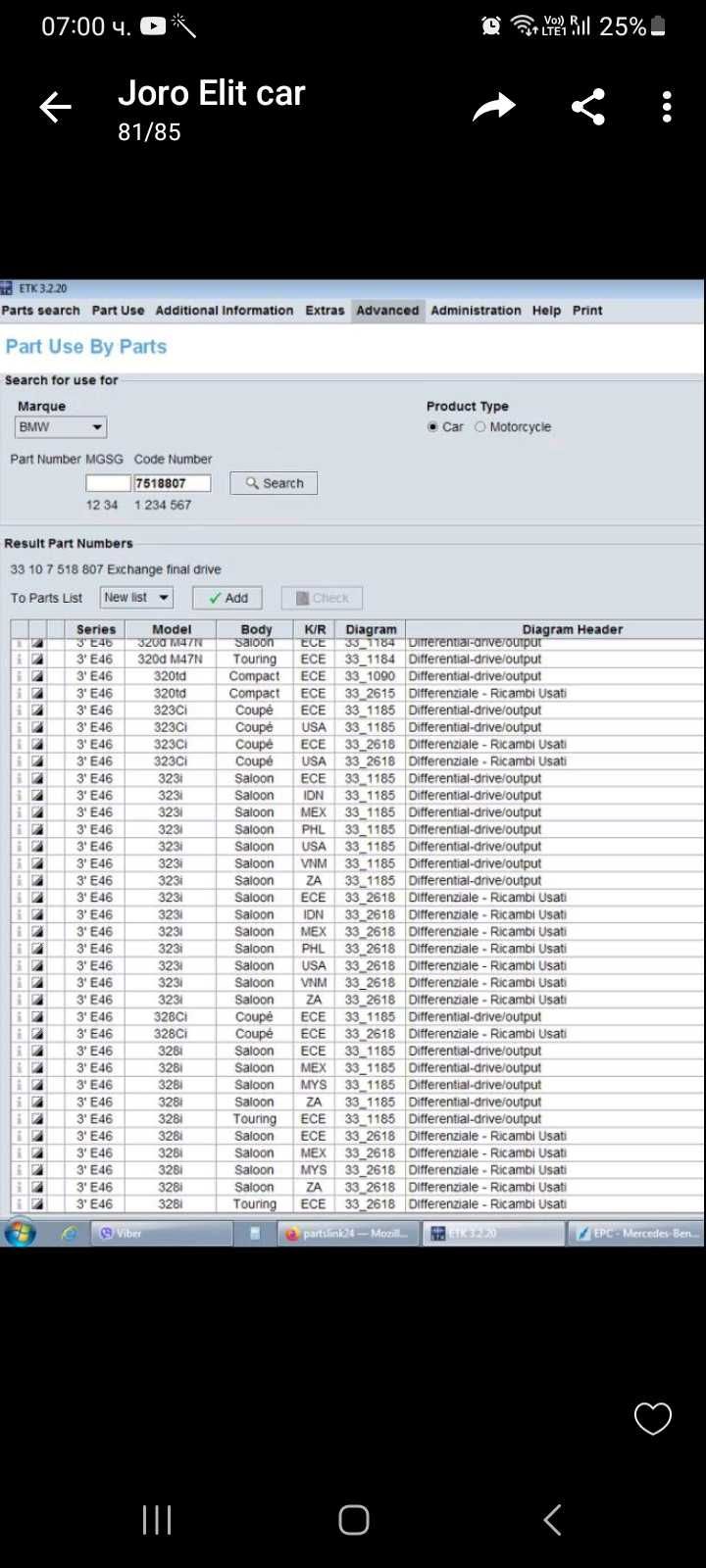
Task: Click the Search button
Action: click(274, 483)
